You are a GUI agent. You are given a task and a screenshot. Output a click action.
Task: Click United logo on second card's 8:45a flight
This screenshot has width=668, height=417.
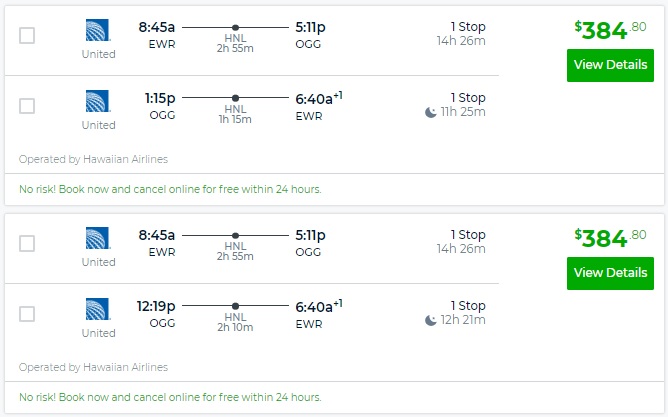(98, 239)
